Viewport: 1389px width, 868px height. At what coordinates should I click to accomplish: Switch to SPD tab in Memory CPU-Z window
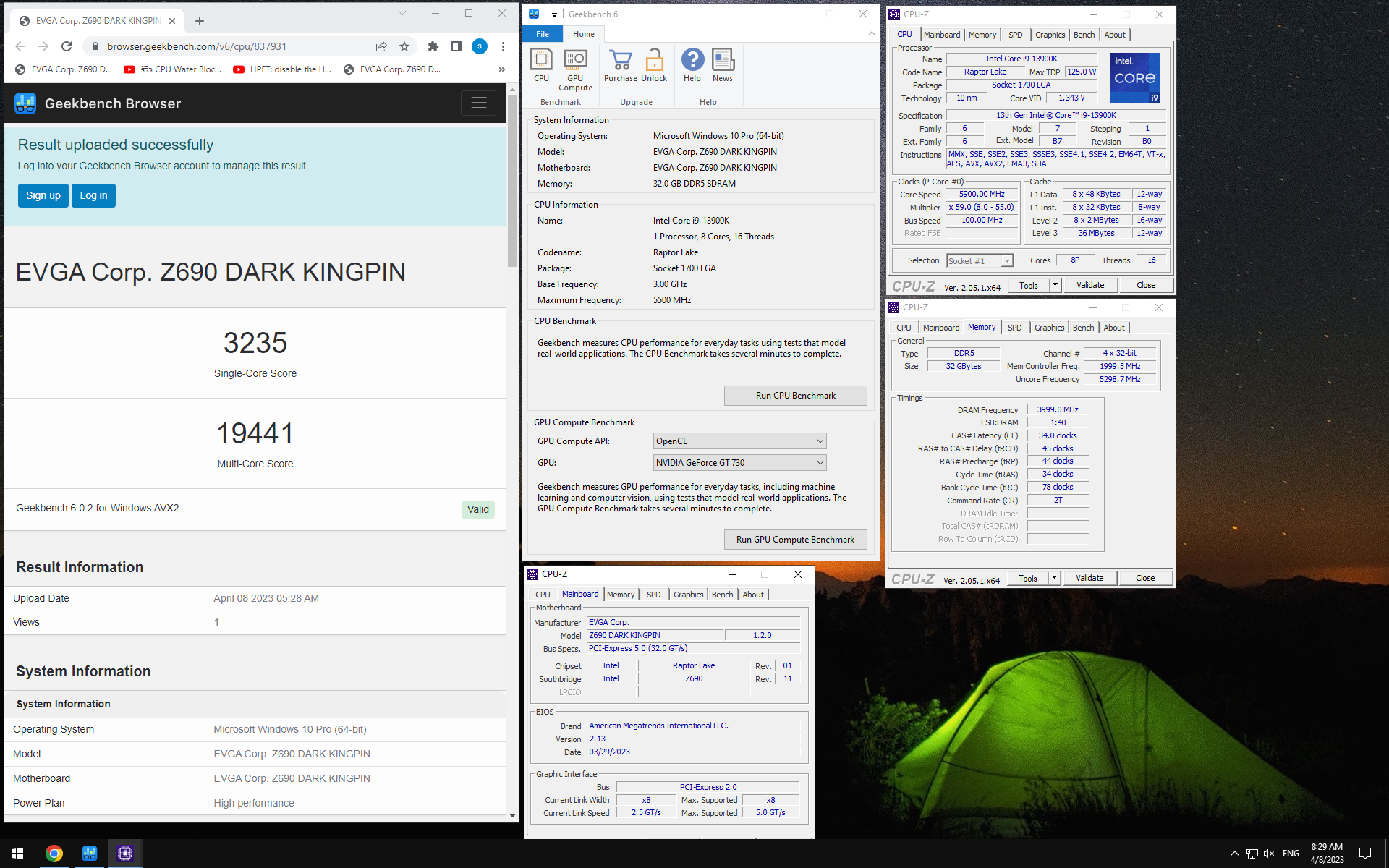tap(1015, 328)
